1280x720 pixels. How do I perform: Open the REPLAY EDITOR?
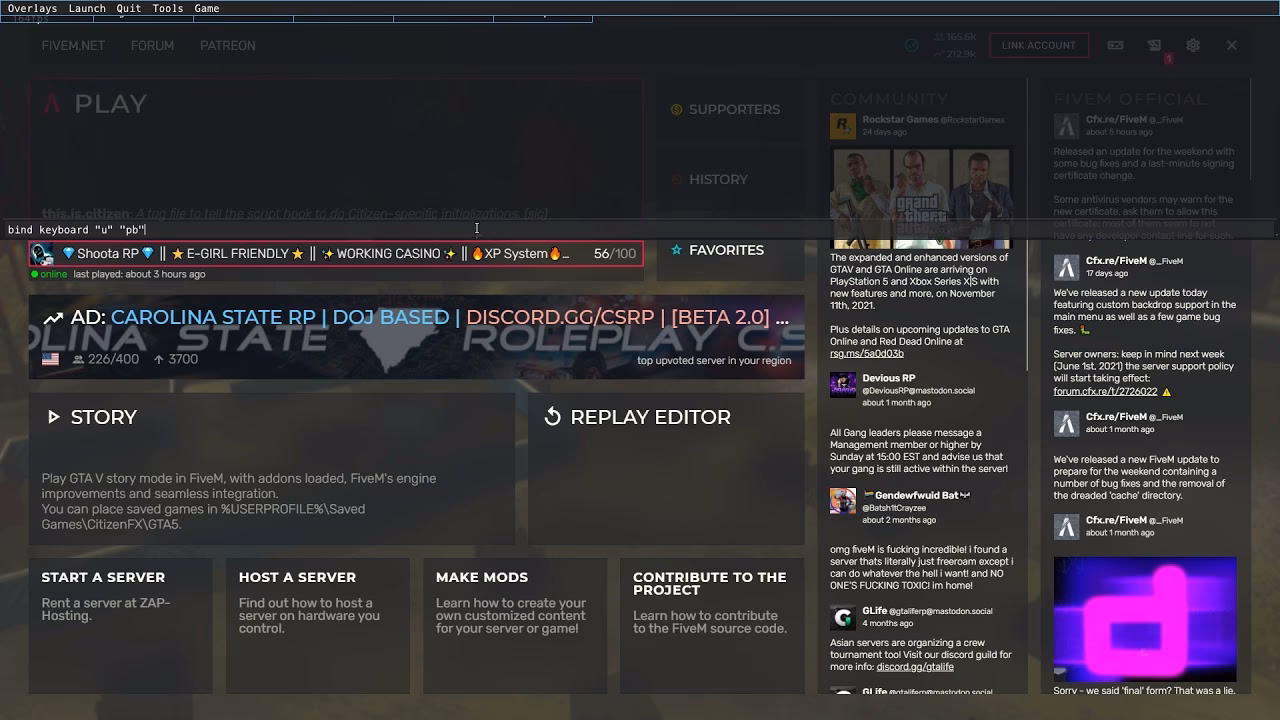666,469
